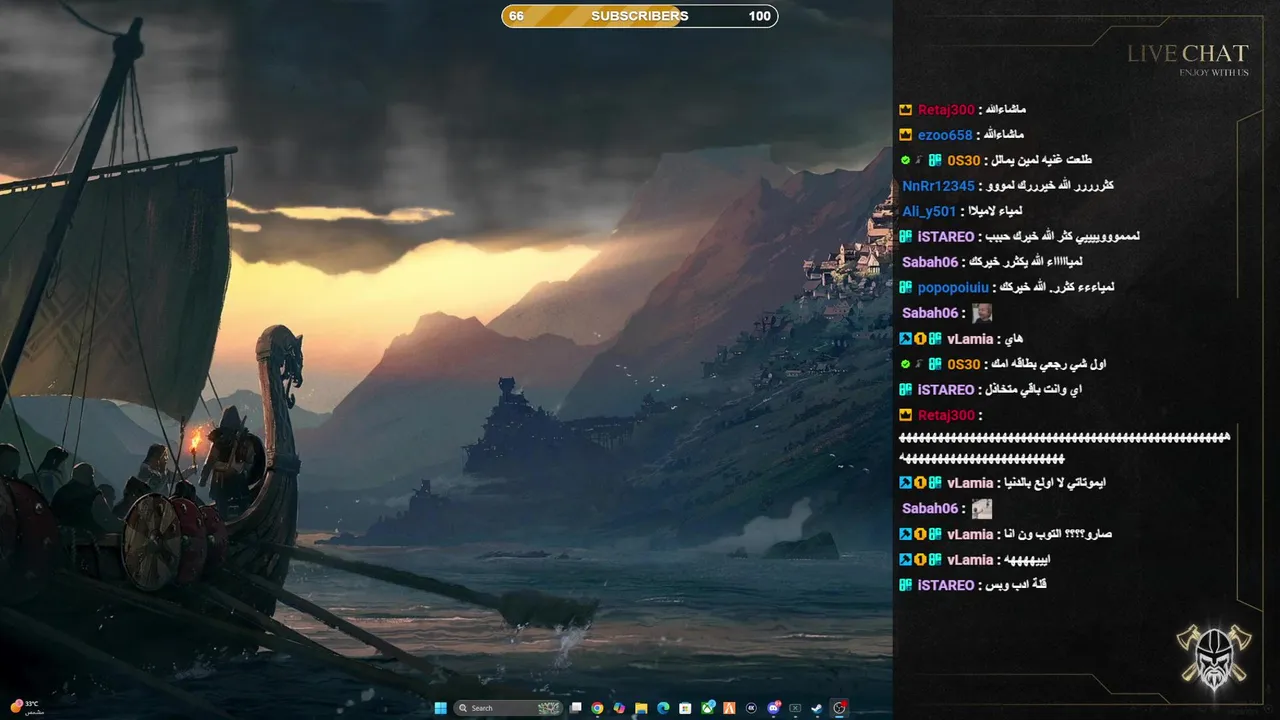
Task: Click ISTAREO on the كثر الله خيرك حبيب message
Action: coord(946,237)
